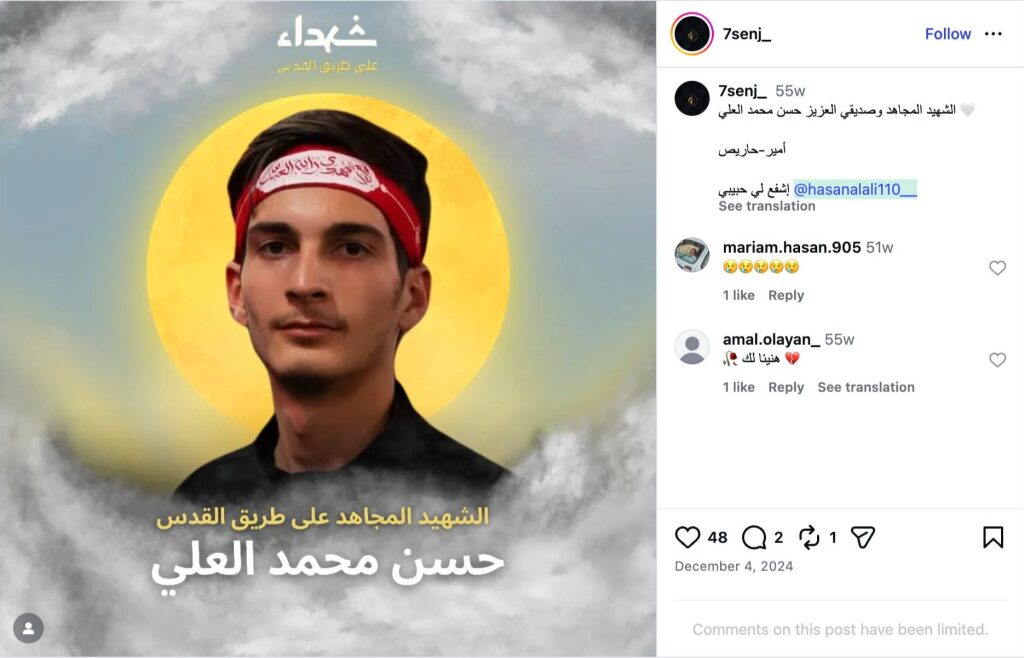1024x658 pixels.
Task: Click the 7senj_ caption avatar
Action: coord(692,99)
